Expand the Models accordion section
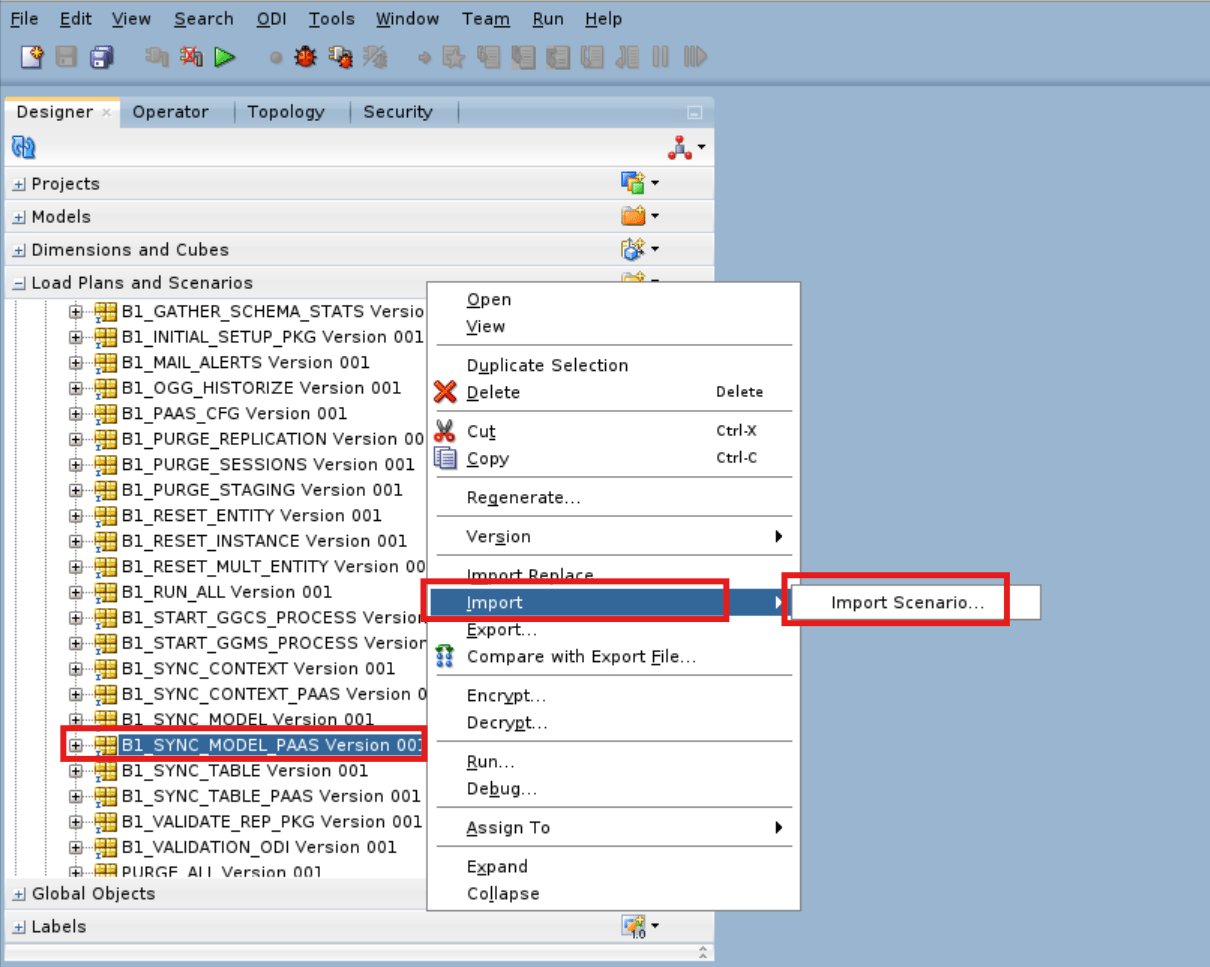This screenshot has height=967, width=1210. point(19,217)
